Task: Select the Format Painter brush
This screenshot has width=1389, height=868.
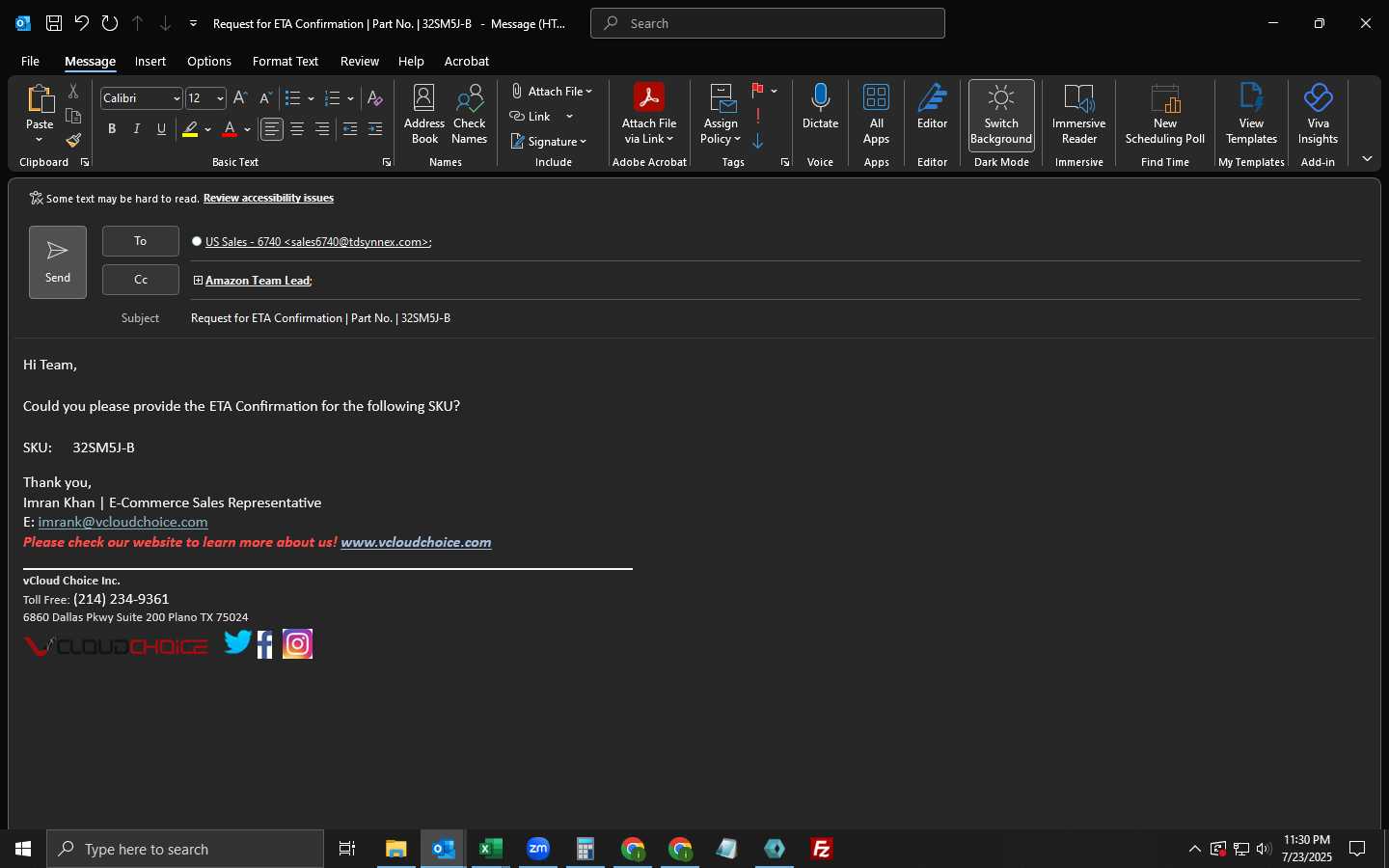Action: (73, 141)
